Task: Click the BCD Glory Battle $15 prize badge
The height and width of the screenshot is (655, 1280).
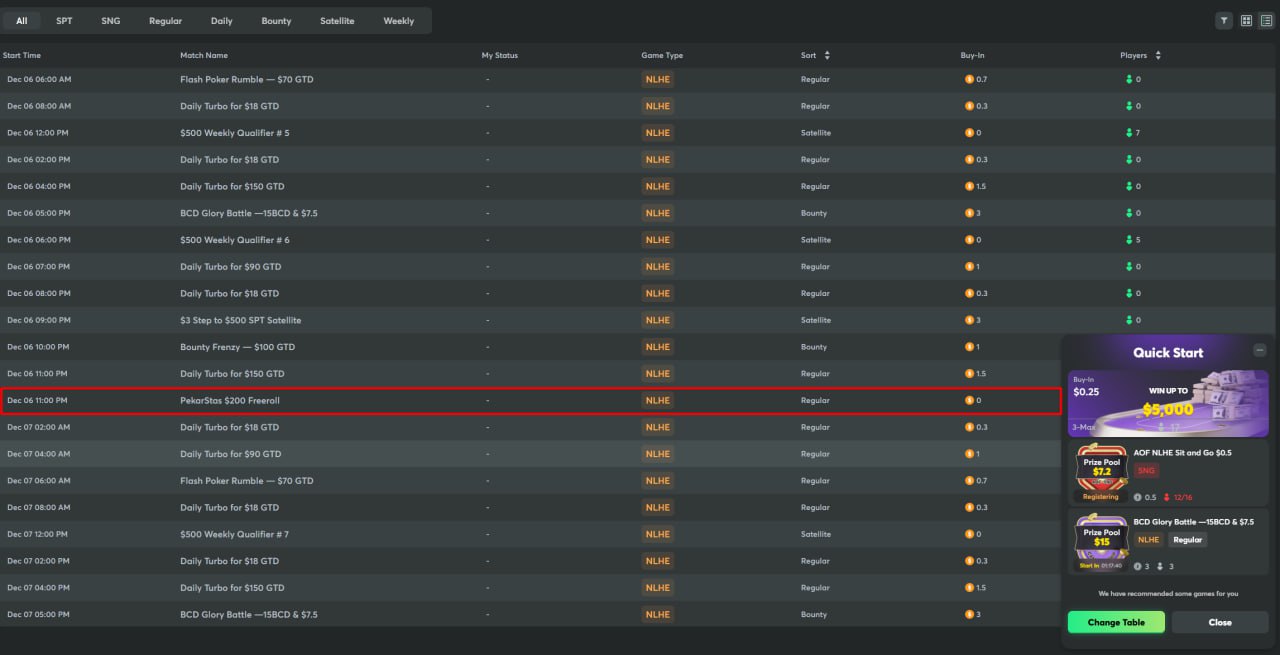Action: (1101, 538)
